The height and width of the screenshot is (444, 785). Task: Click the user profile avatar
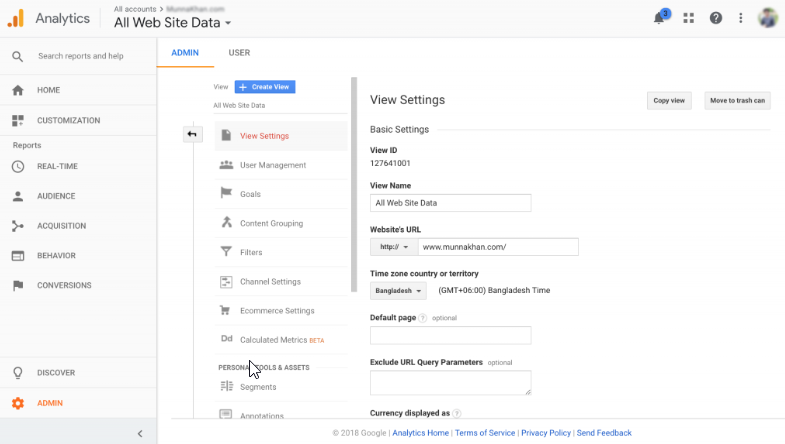point(768,18)
